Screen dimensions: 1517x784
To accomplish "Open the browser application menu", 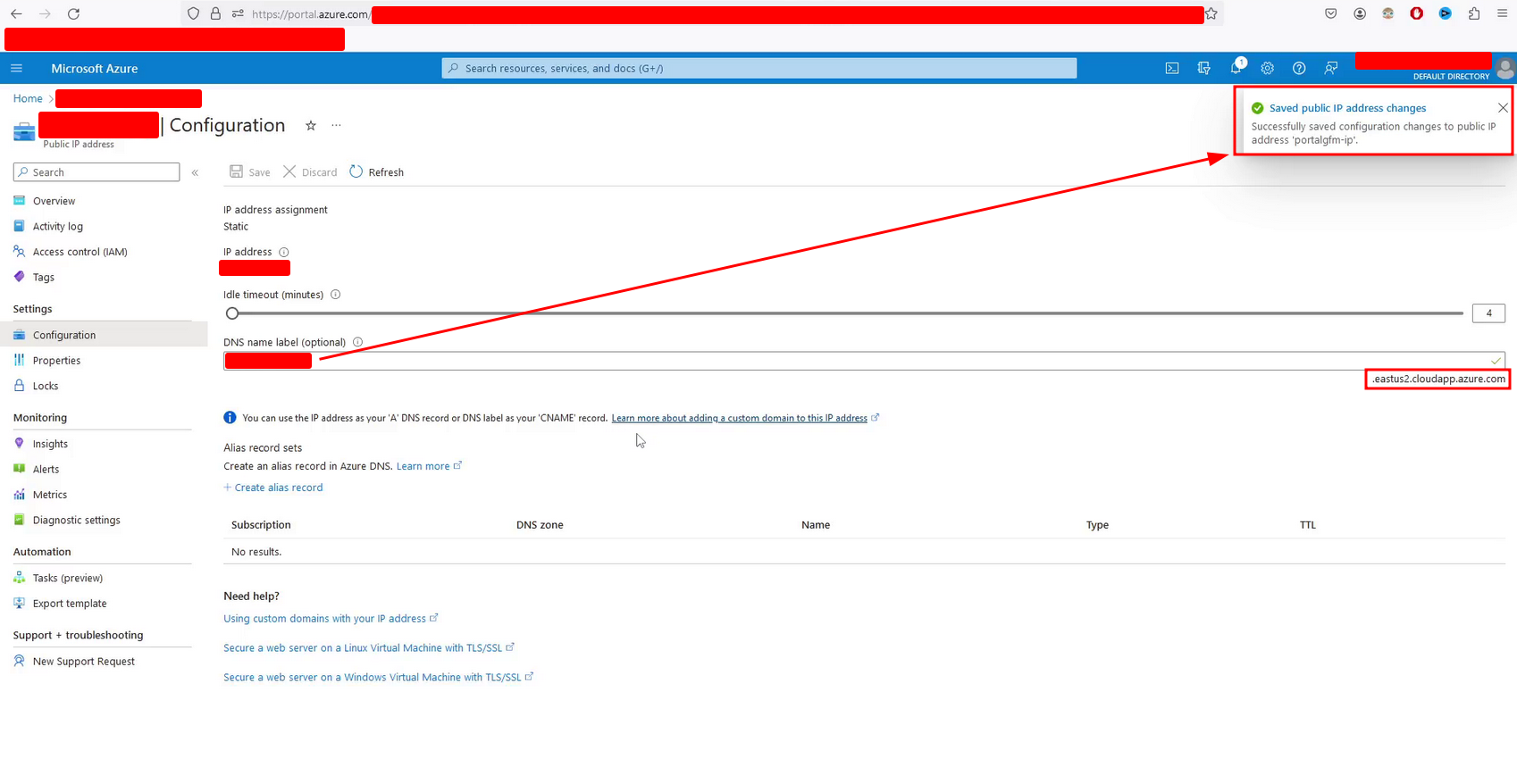I will coord(1503,13).
